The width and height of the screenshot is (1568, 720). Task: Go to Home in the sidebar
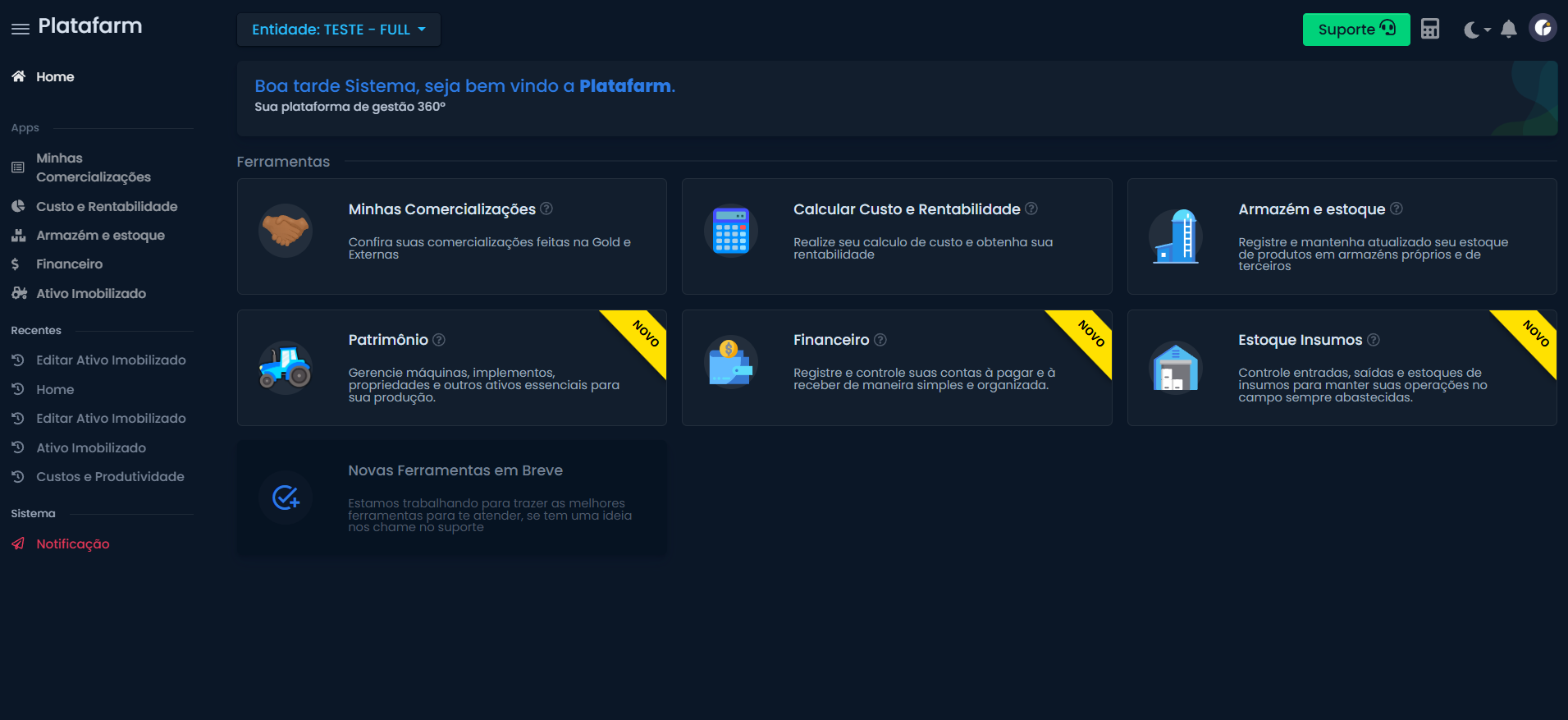(55, 76)
